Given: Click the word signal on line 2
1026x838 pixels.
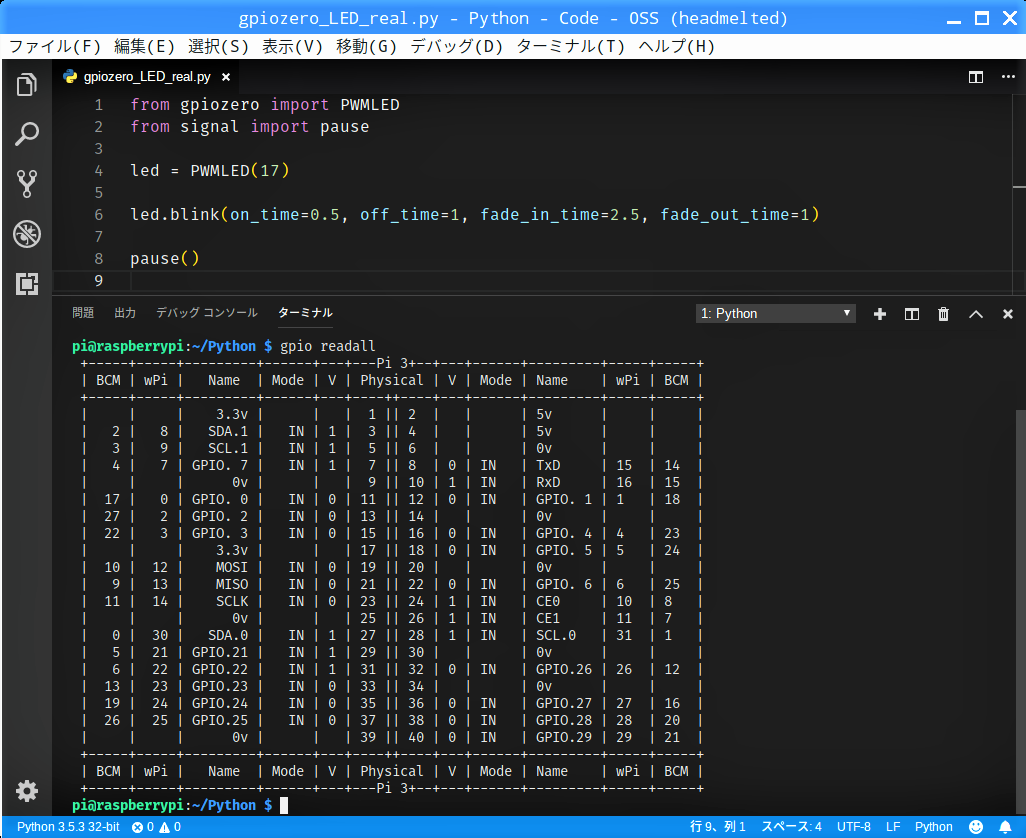Looking at the screenshot, I should tap(209, 127).
